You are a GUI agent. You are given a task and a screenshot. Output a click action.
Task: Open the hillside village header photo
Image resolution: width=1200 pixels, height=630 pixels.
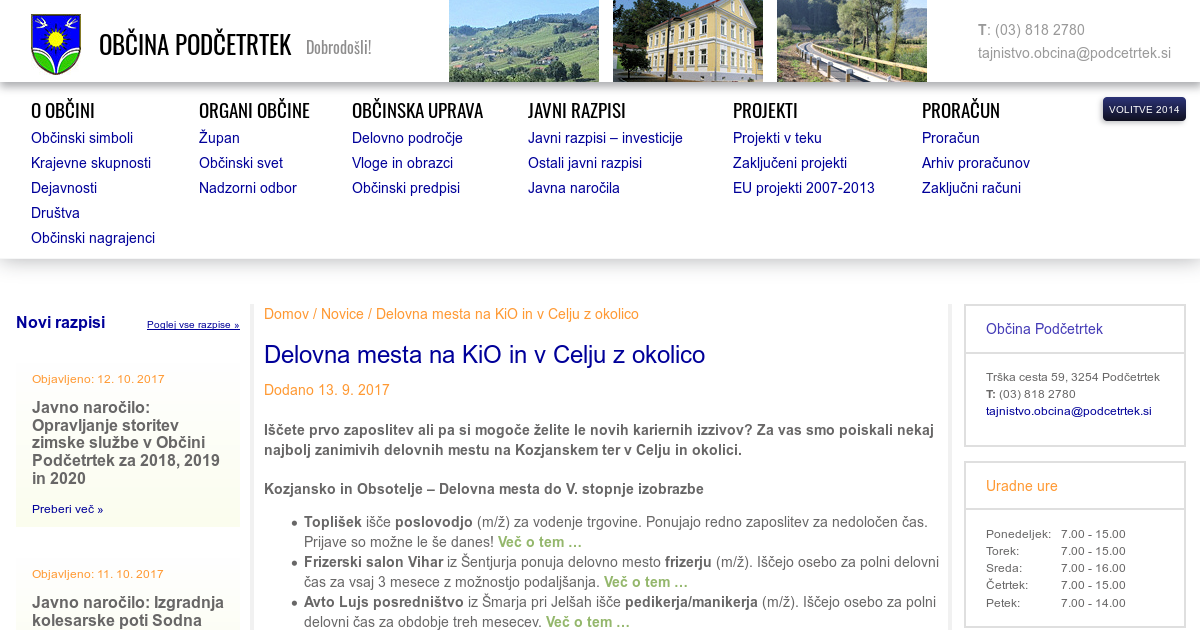(x=523, y=41)
